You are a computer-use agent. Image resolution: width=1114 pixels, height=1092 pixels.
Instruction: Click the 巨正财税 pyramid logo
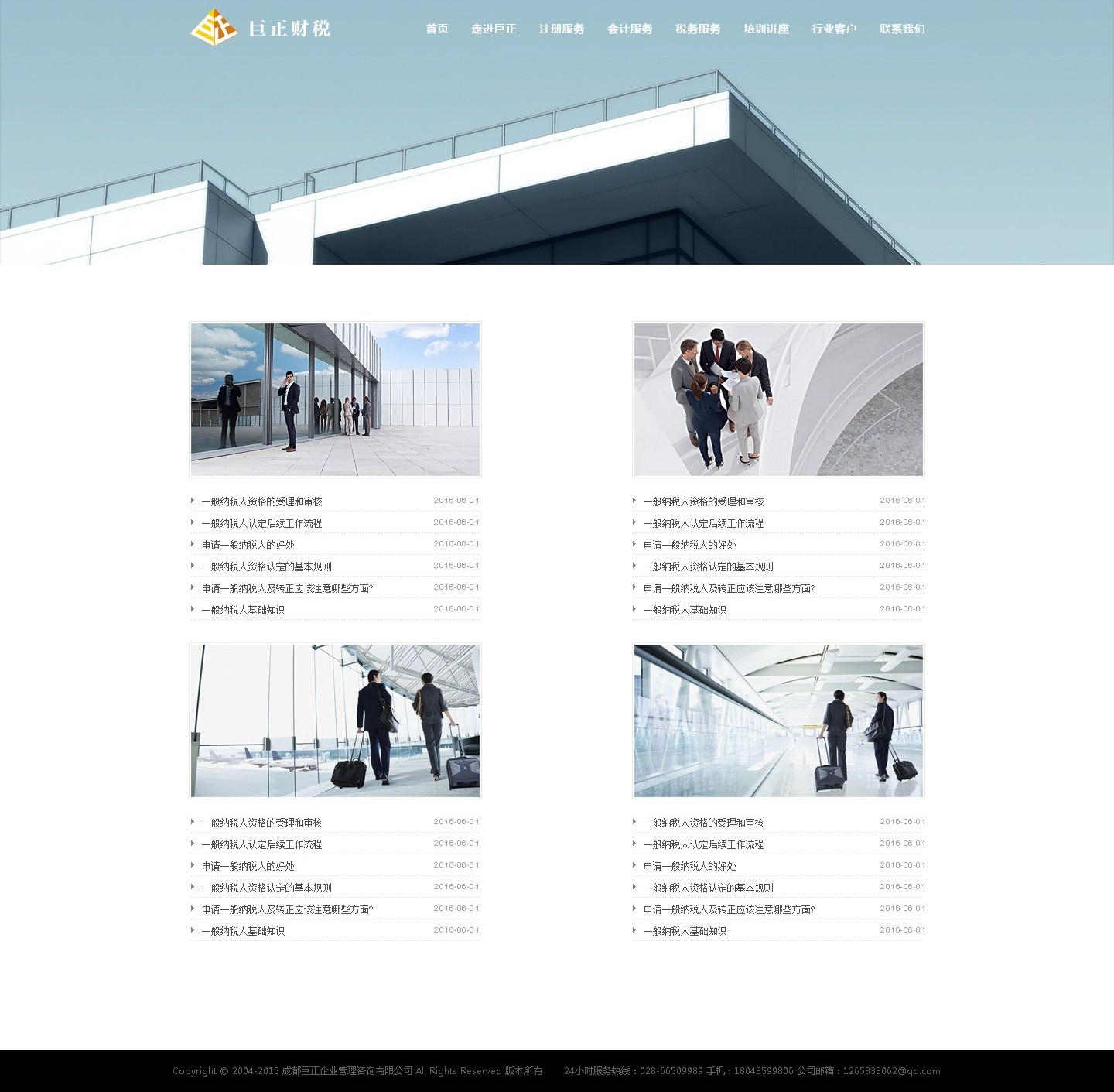click(214, 28)
